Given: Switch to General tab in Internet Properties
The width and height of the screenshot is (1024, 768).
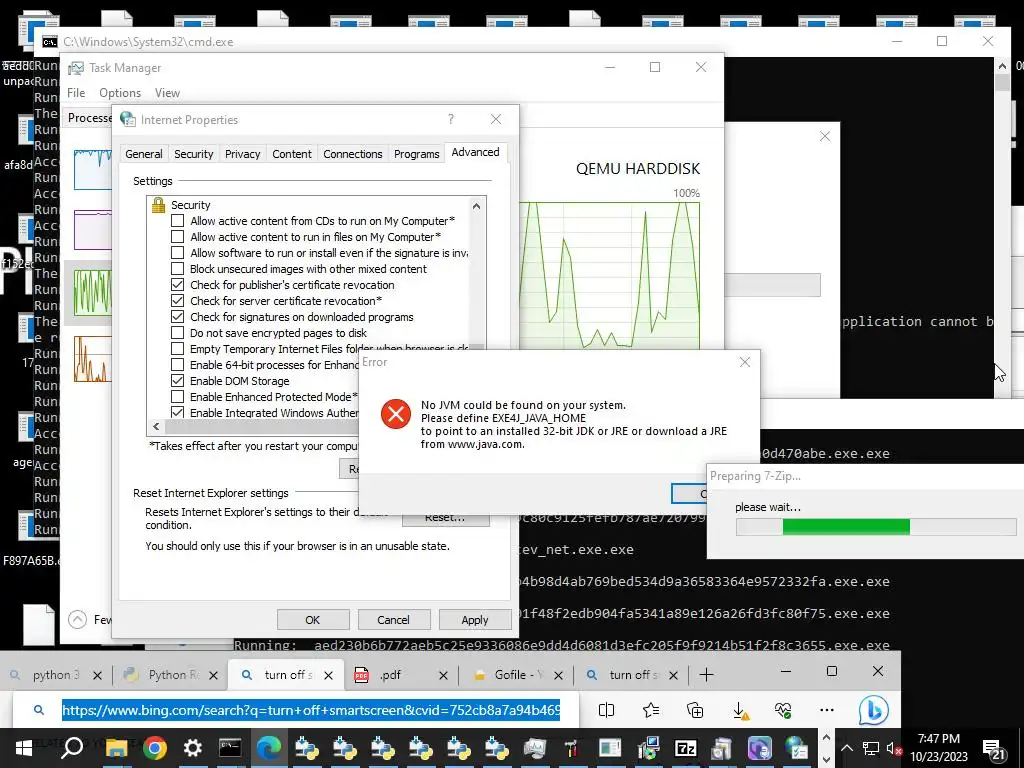Looking at the screenshot, I should point(144,154).
